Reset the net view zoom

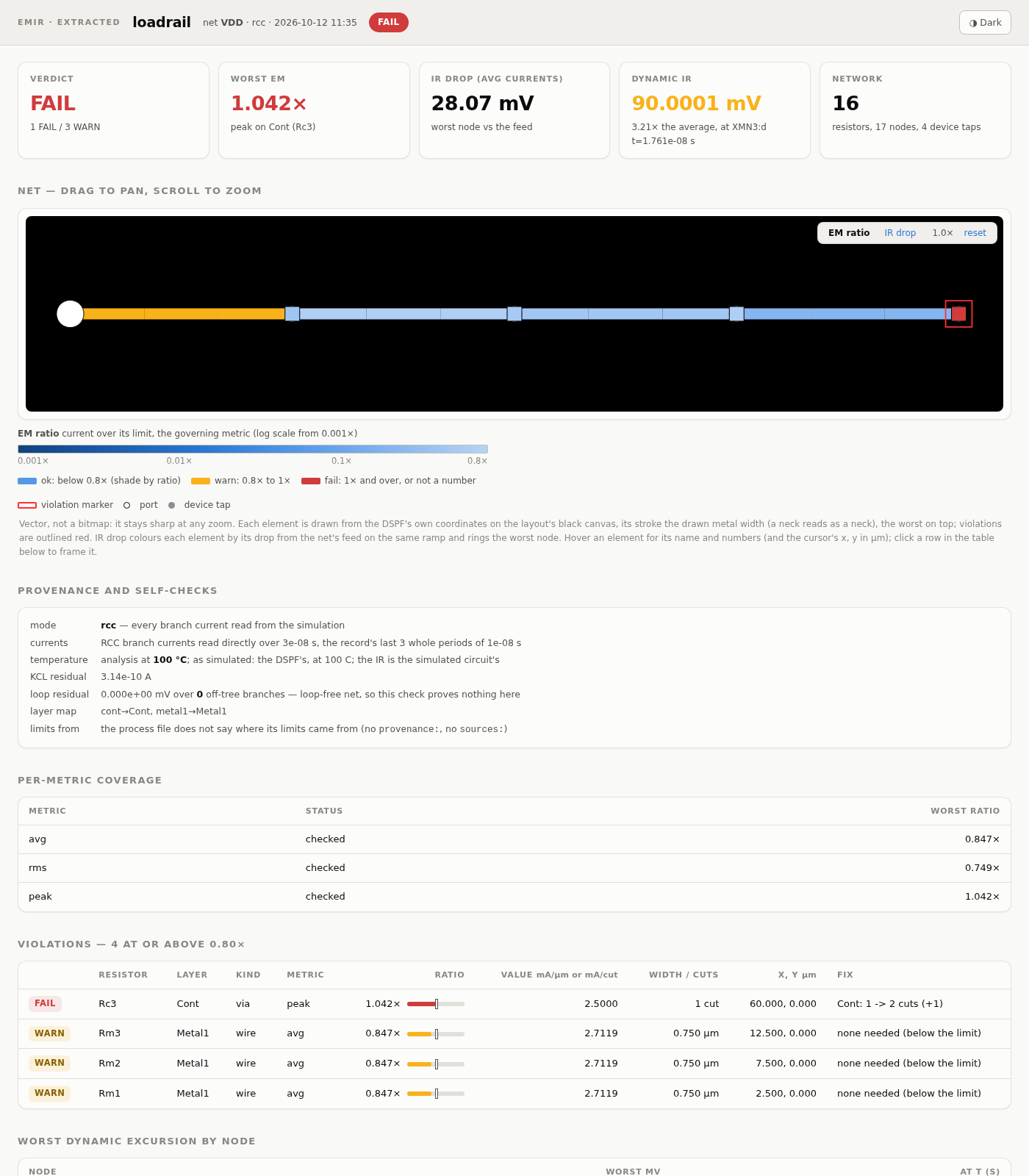click(x=975, y=233)
